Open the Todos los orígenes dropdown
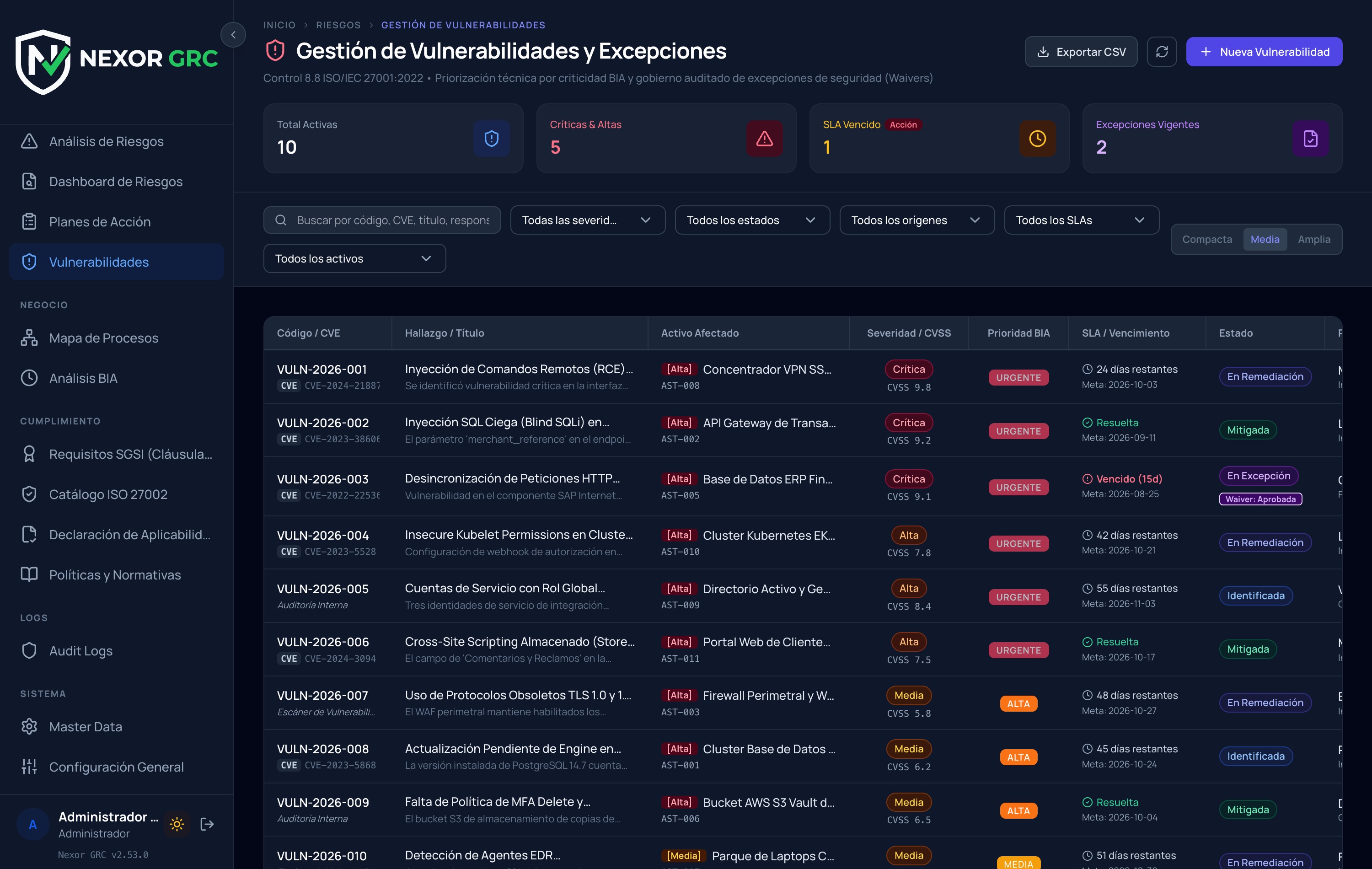This screenshot has width=1372, height=869. pyautogui.click(x=917, y=220)
